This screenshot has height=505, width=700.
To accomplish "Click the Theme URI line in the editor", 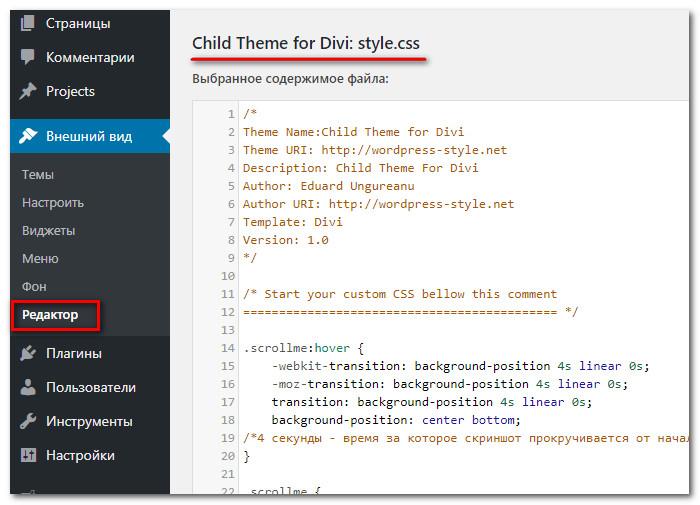I will pyautogui.click(x=374, y=150).
